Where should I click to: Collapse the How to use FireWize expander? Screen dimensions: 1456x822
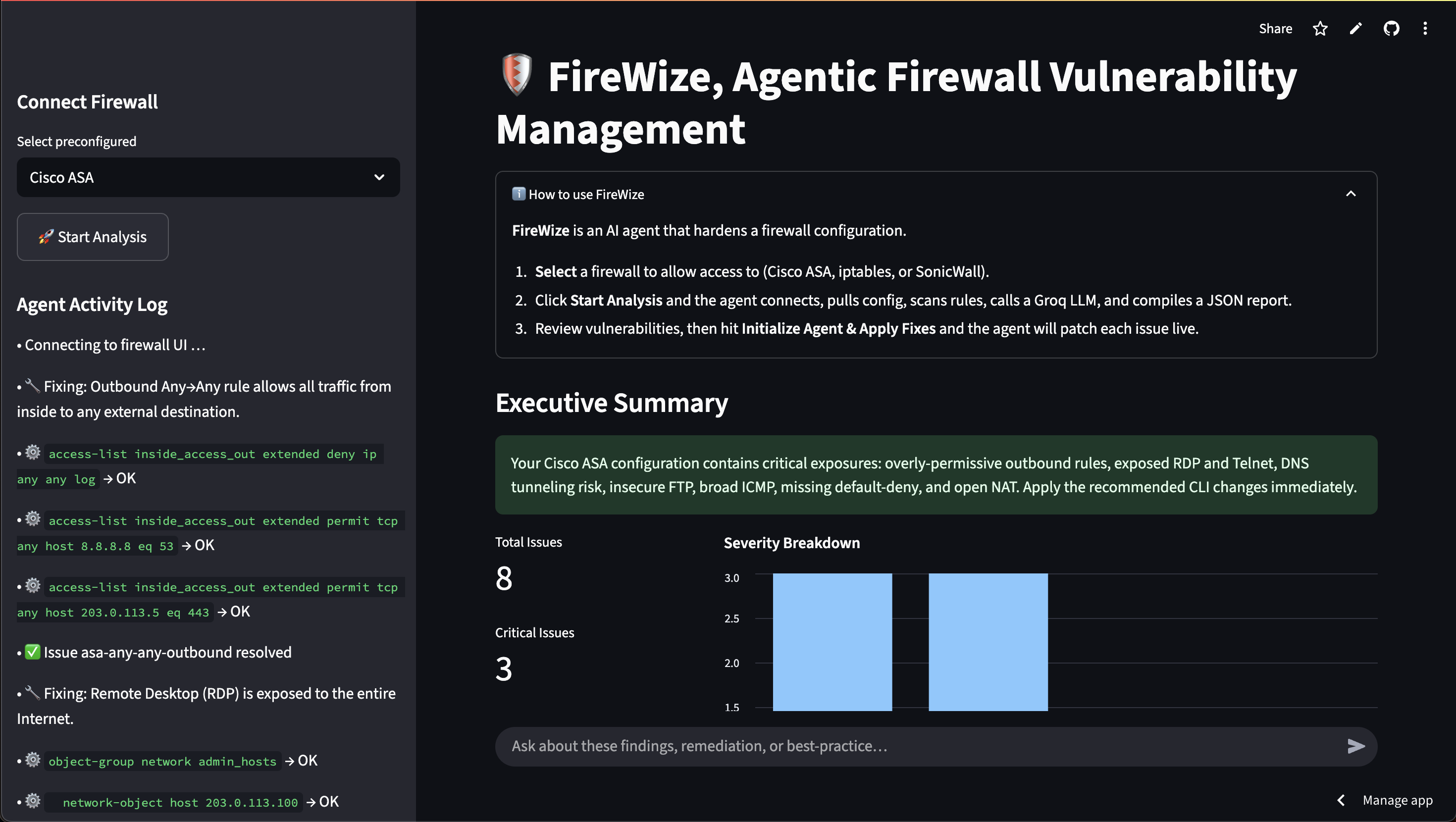(x=1351, y=194)
